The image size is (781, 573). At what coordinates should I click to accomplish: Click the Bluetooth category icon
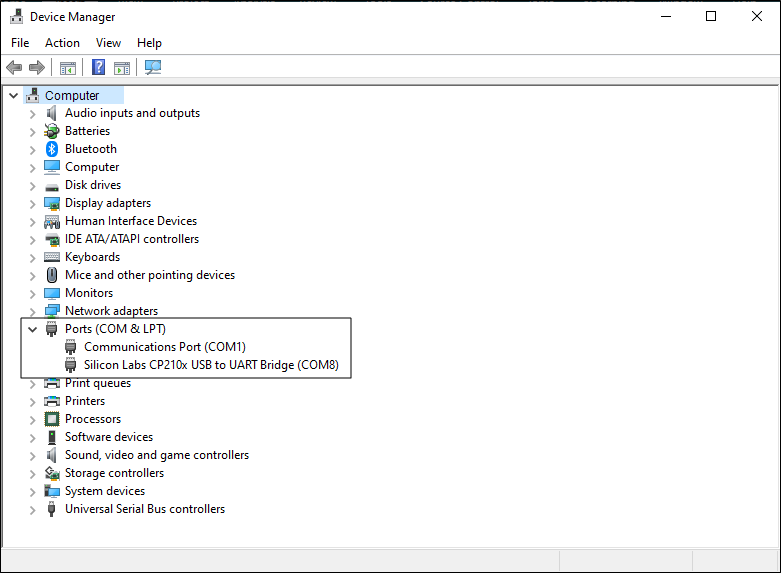[52, 149]
